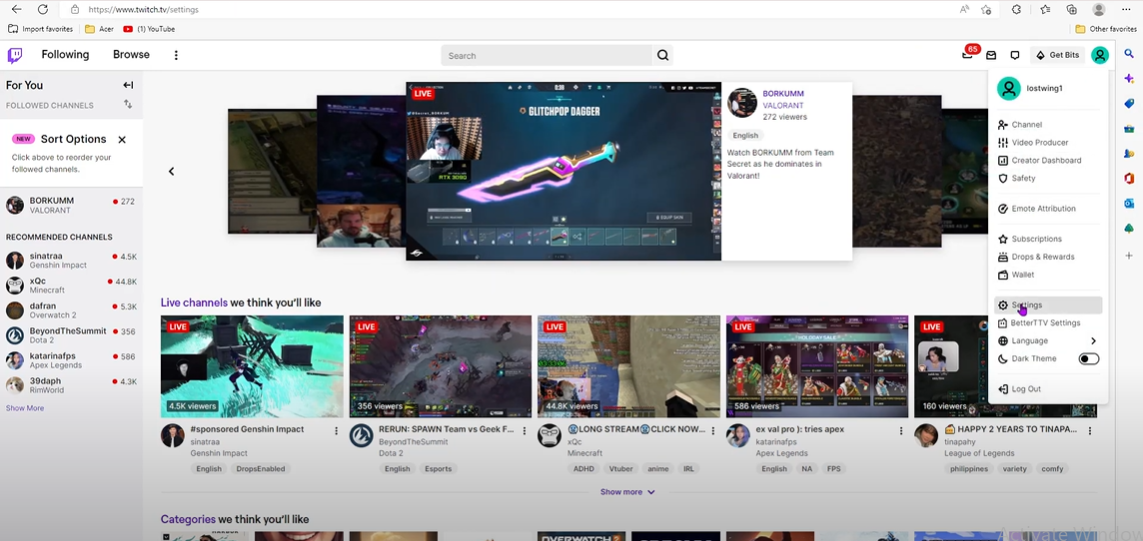Screen dimensions: 1143x541
Task: Click into the Twitch search field
Action: click(546, 55)
